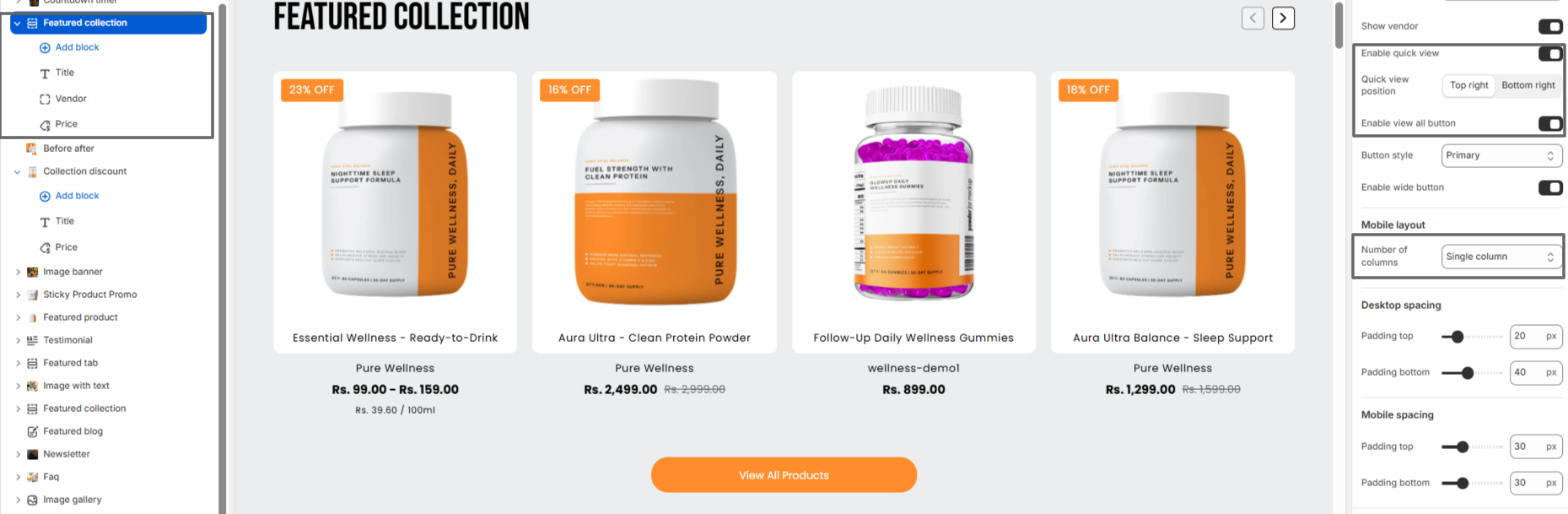
Task: Click the Desktop spacing Padding top slider
Action: coord(1472,337)
